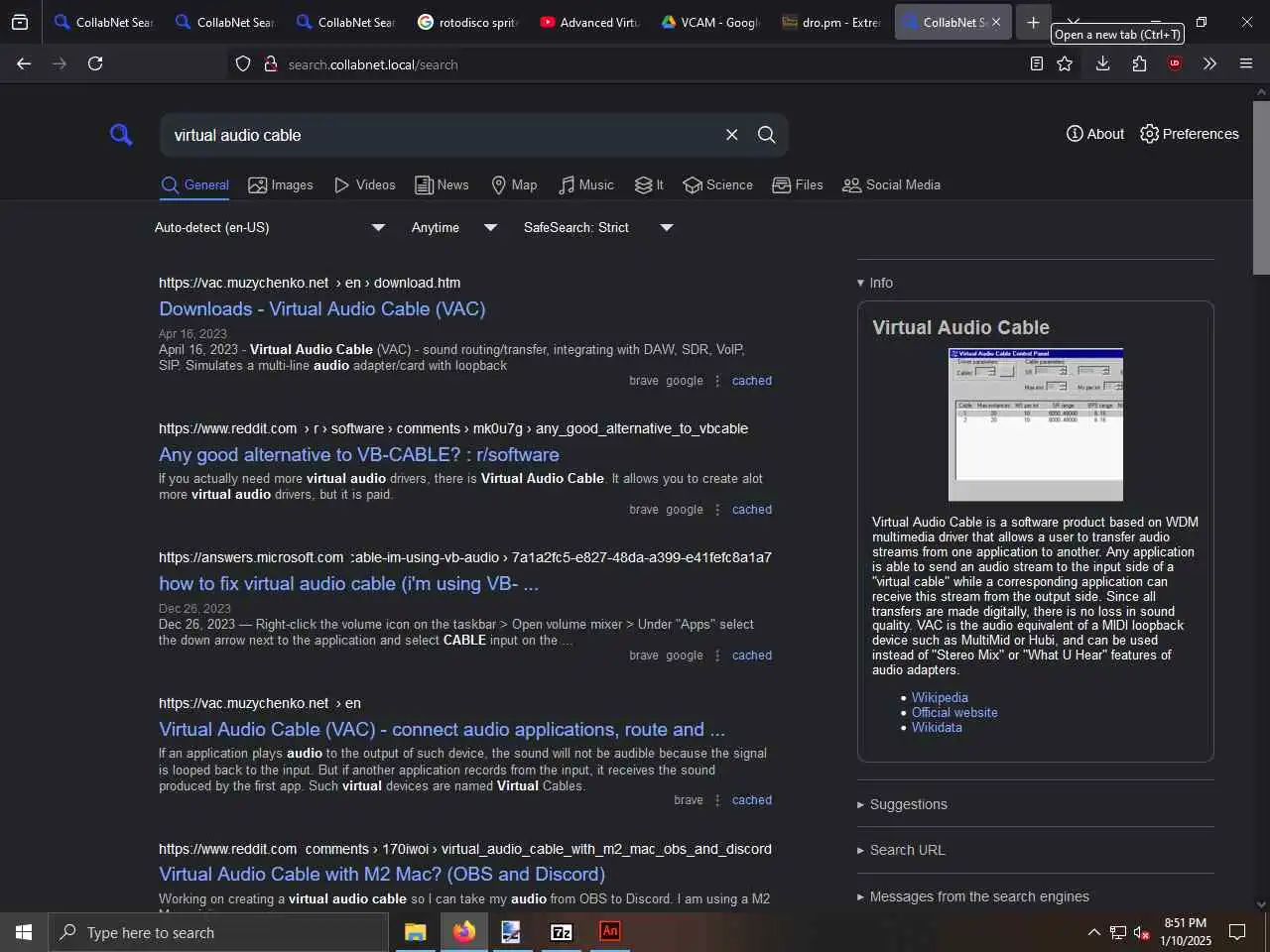Open Windows Start menu
The height and width of the screenshot is (952, 1270).
(x=24, y=932)
